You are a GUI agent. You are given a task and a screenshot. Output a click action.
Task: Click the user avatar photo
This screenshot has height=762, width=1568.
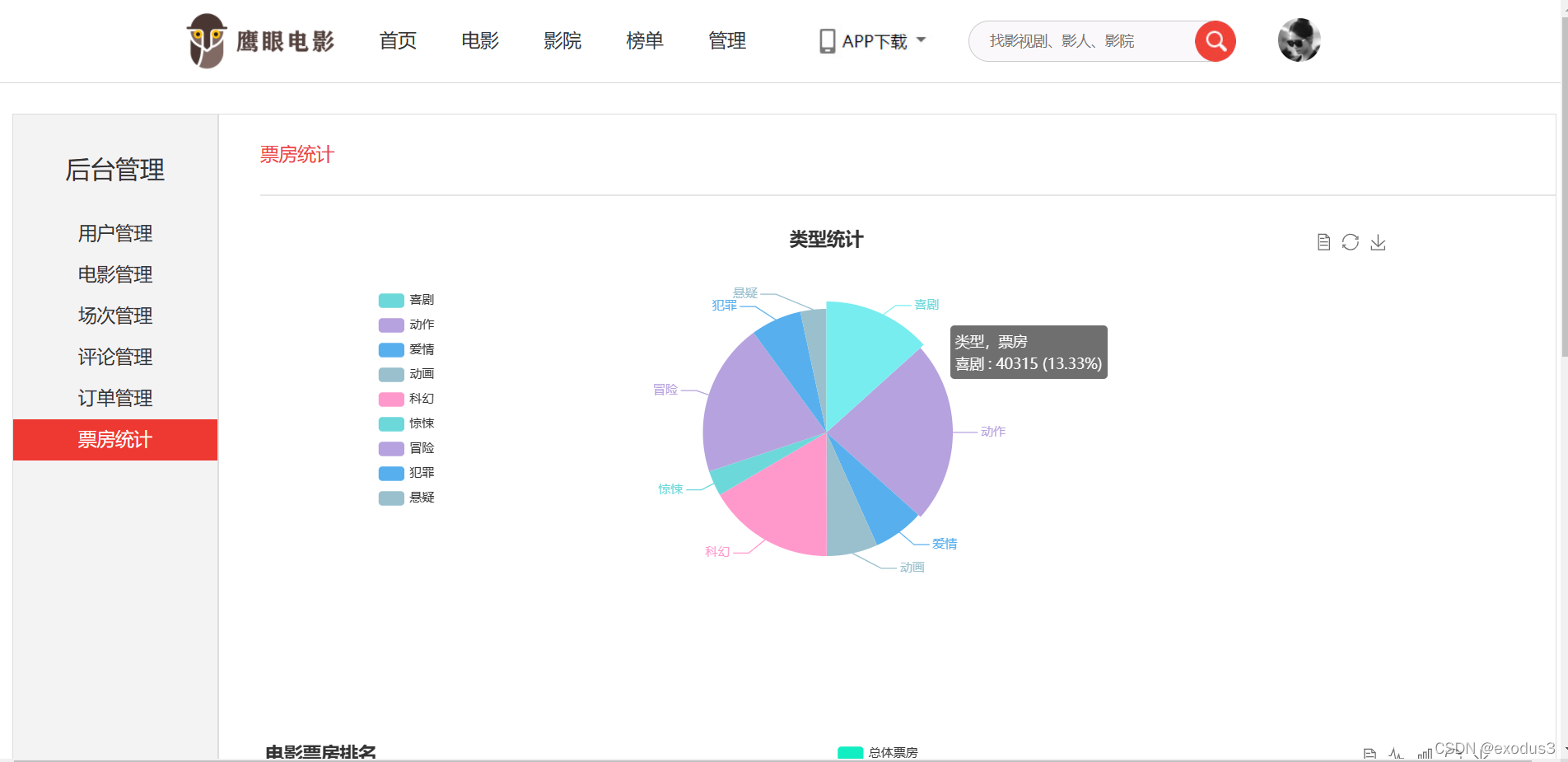1299,39
